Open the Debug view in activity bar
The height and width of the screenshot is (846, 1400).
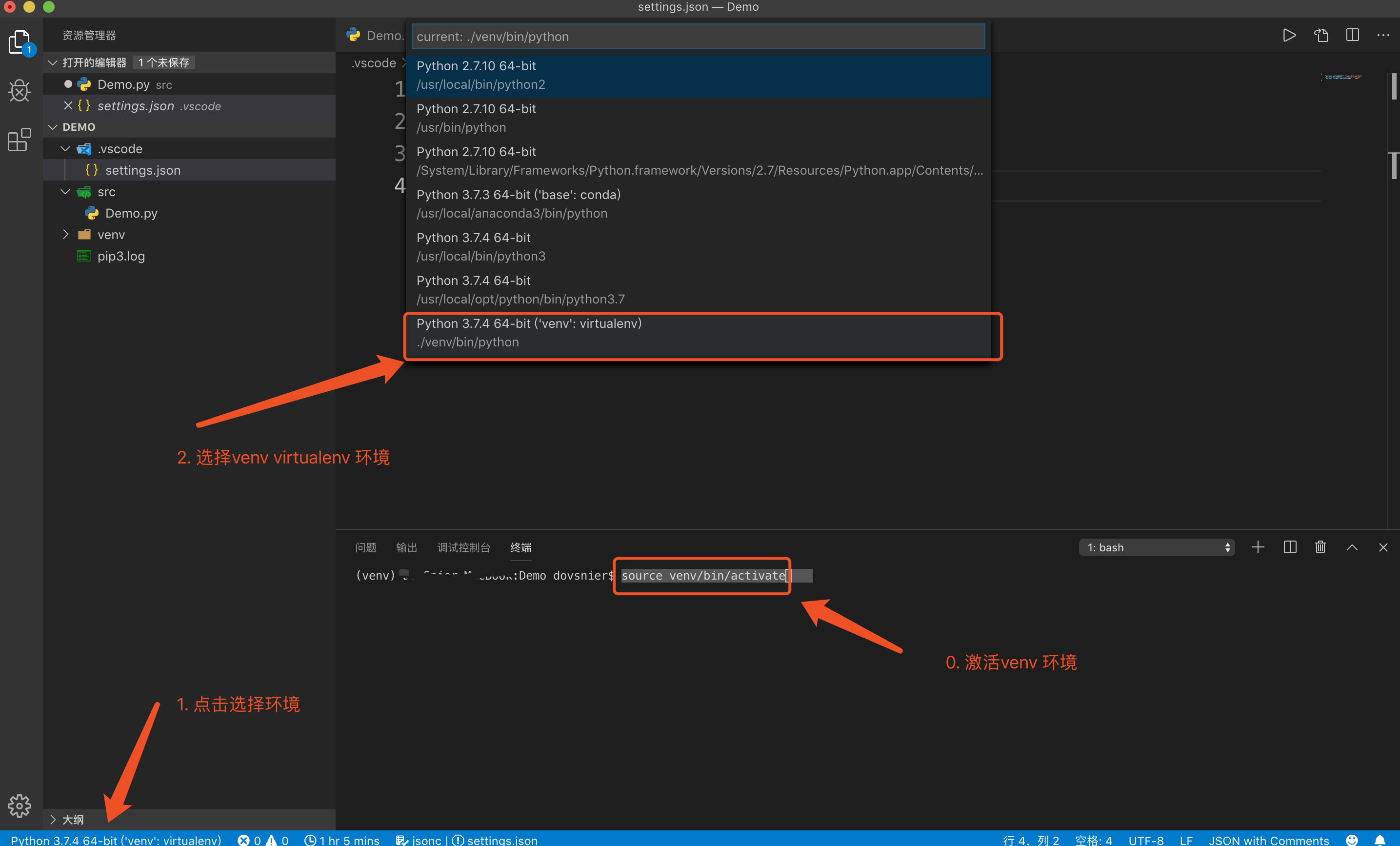click(20, 90)
